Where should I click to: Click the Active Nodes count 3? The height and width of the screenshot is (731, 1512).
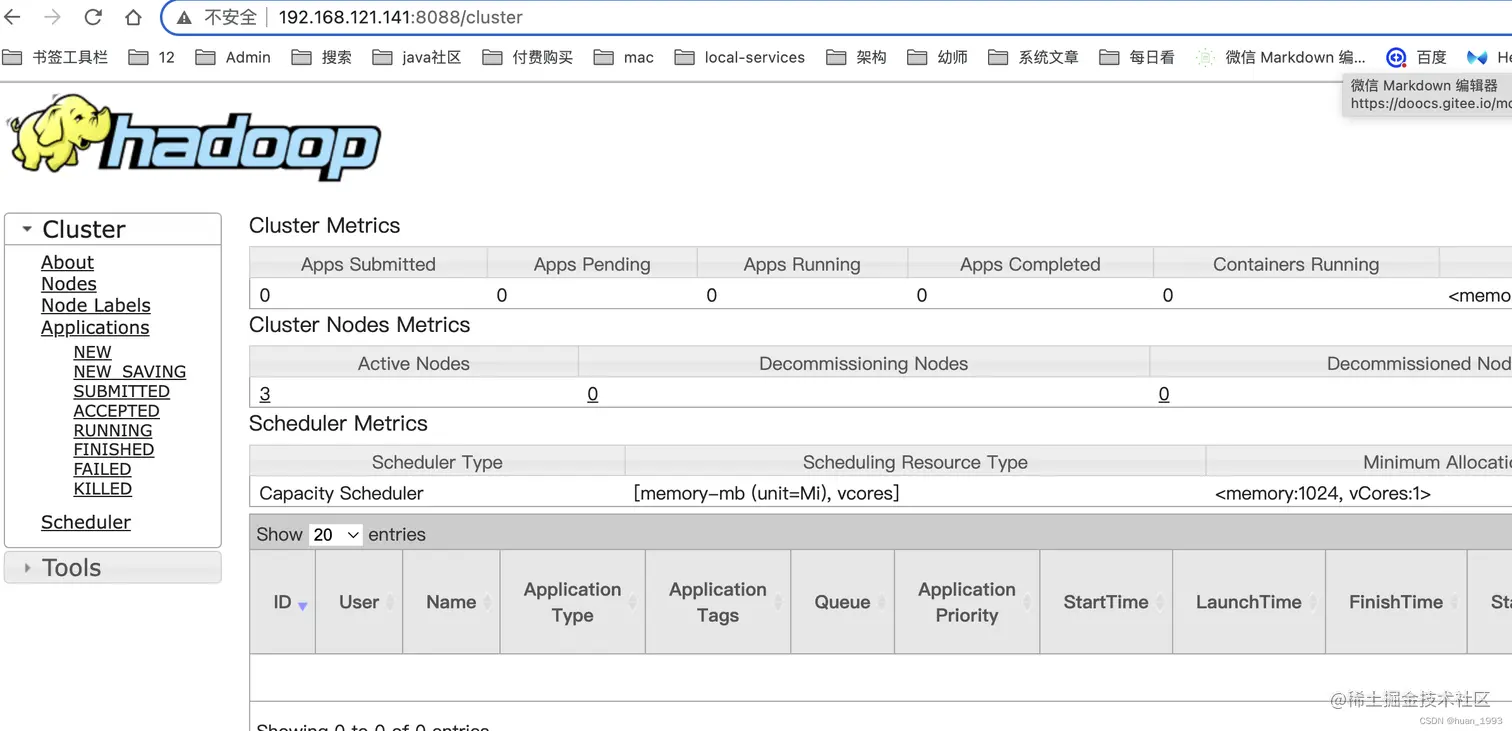click(264, 394)
